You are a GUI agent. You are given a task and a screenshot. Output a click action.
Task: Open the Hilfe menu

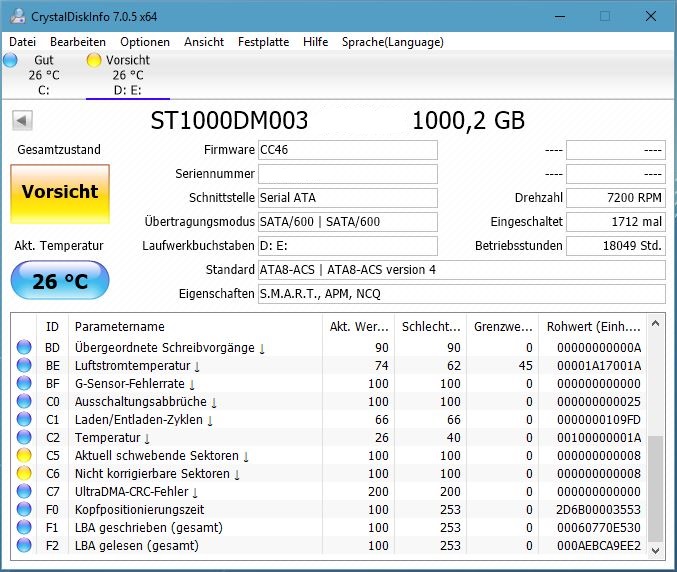(x=316, y=42)
